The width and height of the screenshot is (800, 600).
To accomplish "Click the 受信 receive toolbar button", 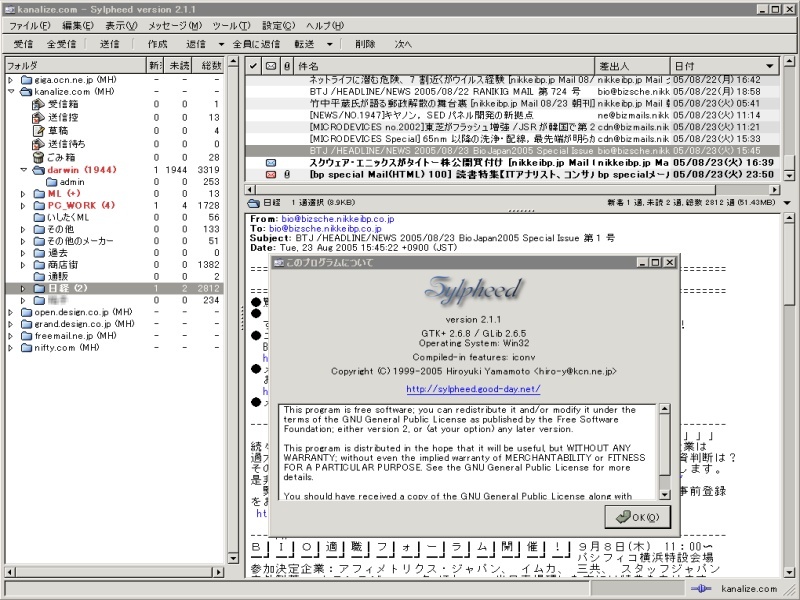I will pyautogui.click(x=23, y=44).
